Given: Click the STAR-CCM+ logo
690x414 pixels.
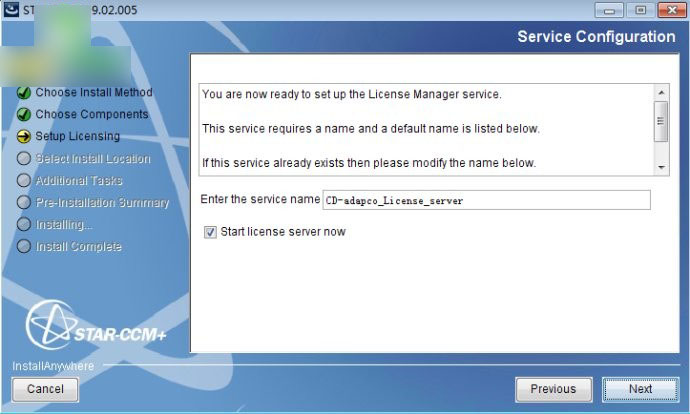Looking at the screenshot, I should coord(96,325).
